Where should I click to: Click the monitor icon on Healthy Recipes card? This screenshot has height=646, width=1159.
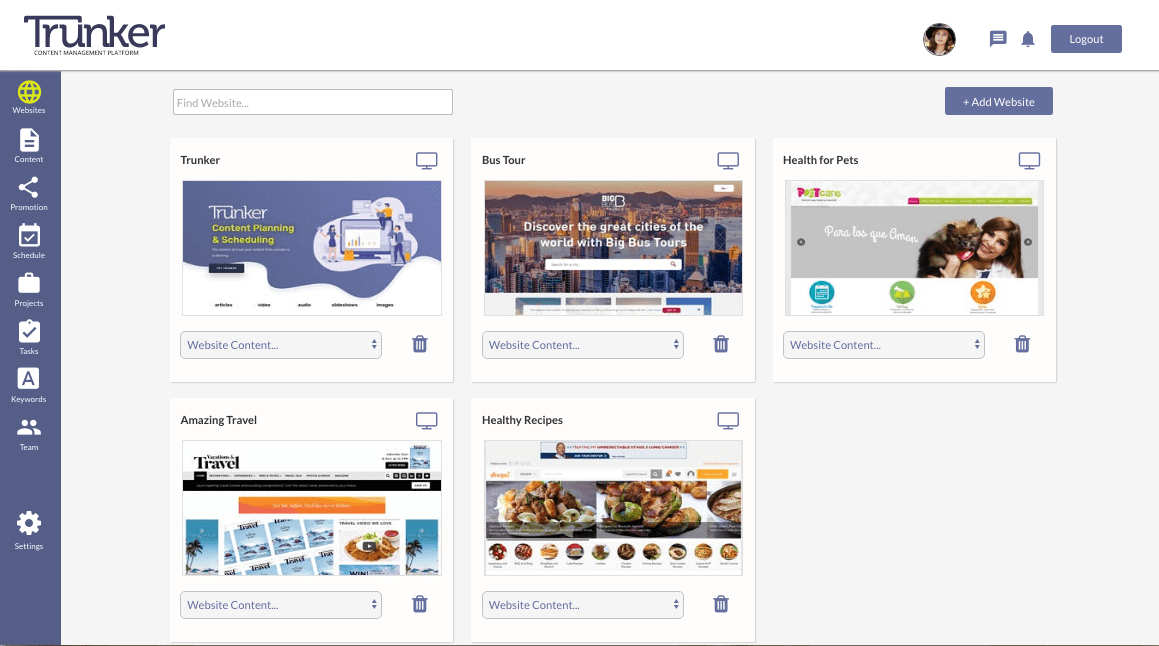click(728, 421)
